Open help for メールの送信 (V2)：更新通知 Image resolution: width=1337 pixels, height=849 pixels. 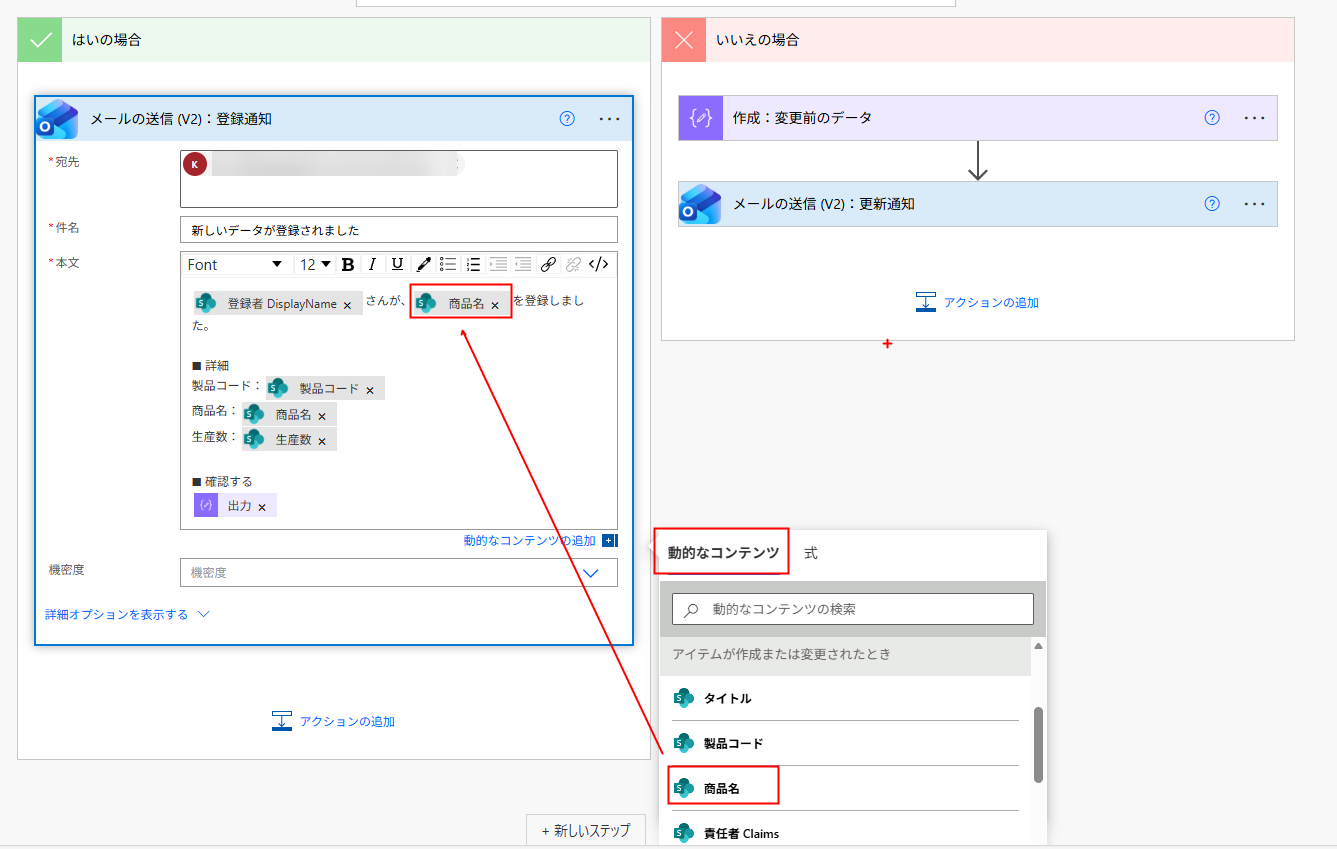(x=1212, y=204)
